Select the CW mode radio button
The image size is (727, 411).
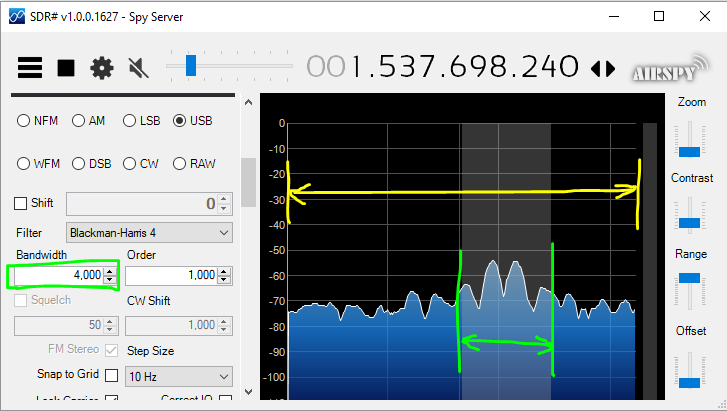[x=130, y=164]
